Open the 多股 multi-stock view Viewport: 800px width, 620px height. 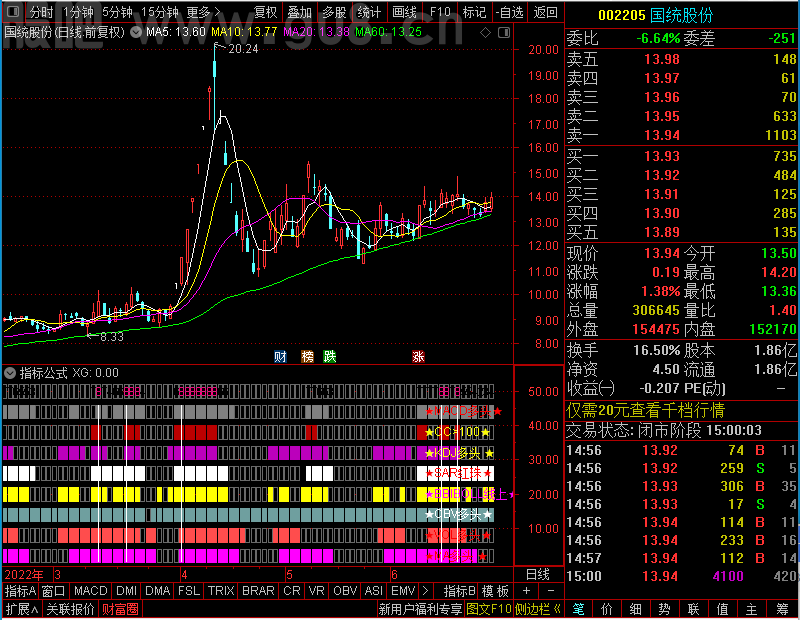pyautogui.click(x=334, y=12)
